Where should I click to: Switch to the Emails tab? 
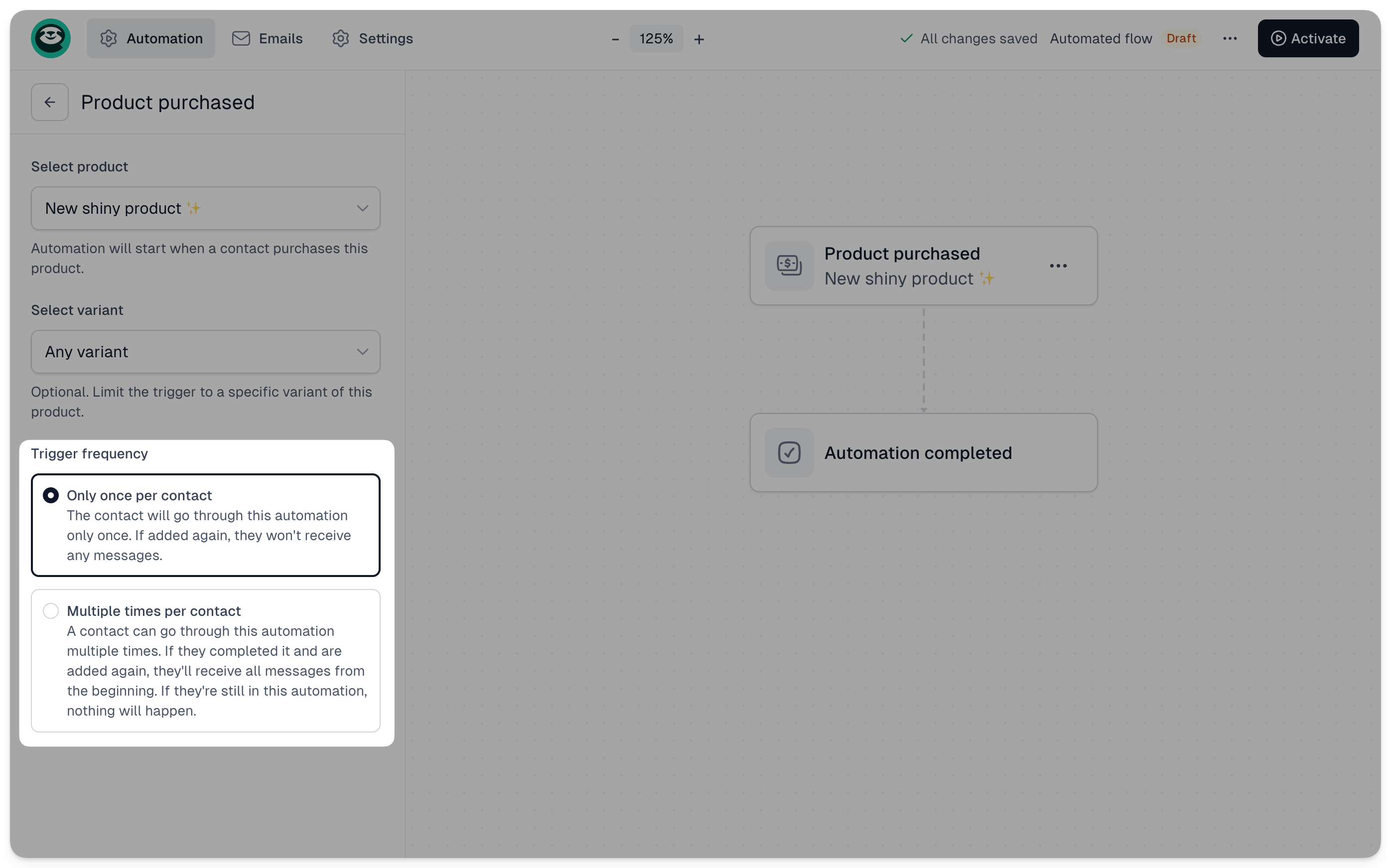click(x=267, y=38)
